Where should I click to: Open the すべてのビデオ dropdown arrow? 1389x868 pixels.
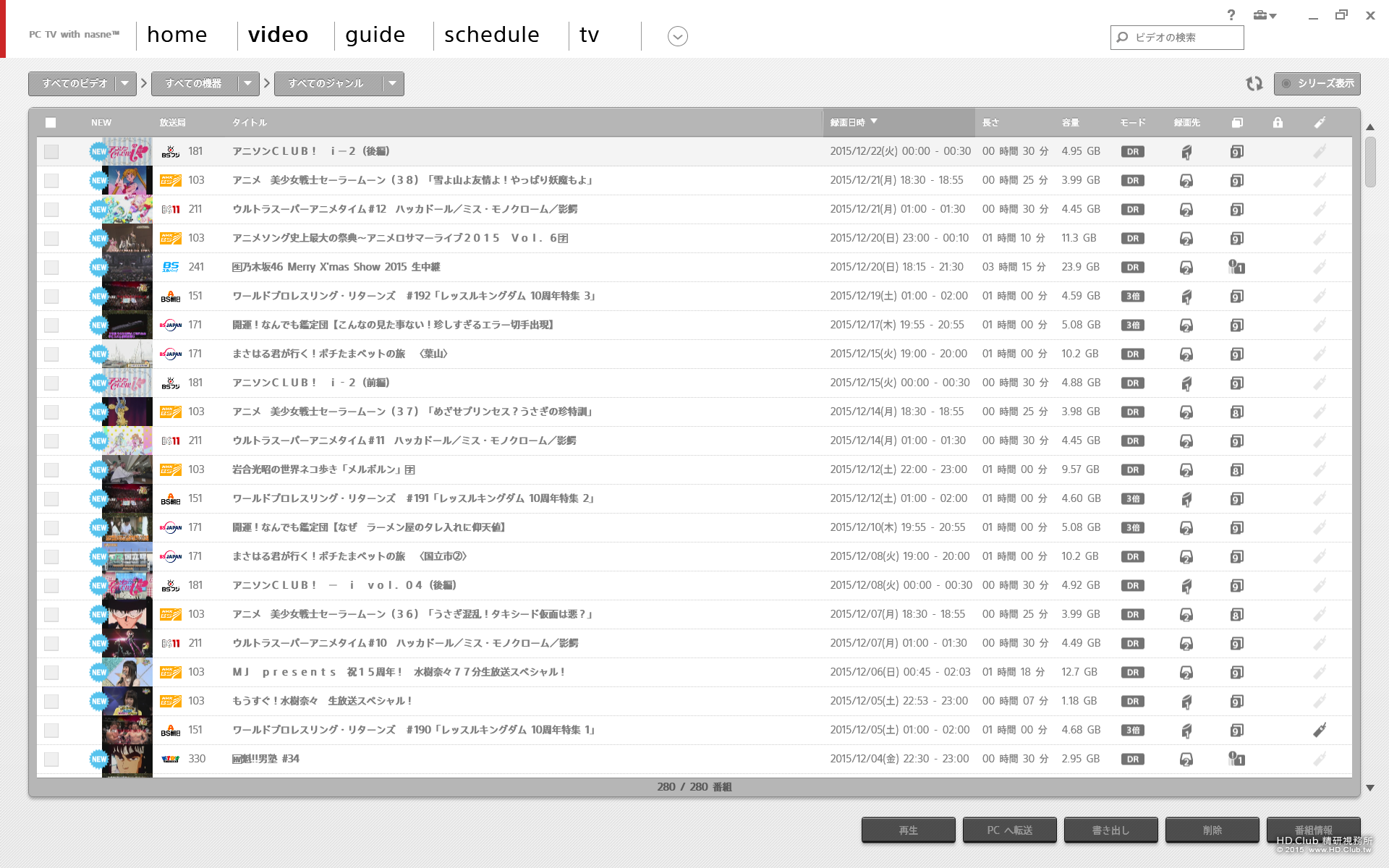[125, 84]
